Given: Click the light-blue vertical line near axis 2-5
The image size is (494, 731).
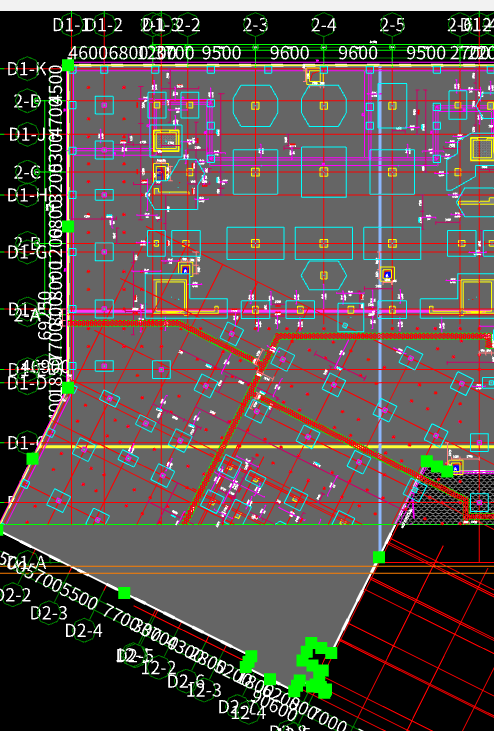Looking at the screenshot, I should (380, 308).
